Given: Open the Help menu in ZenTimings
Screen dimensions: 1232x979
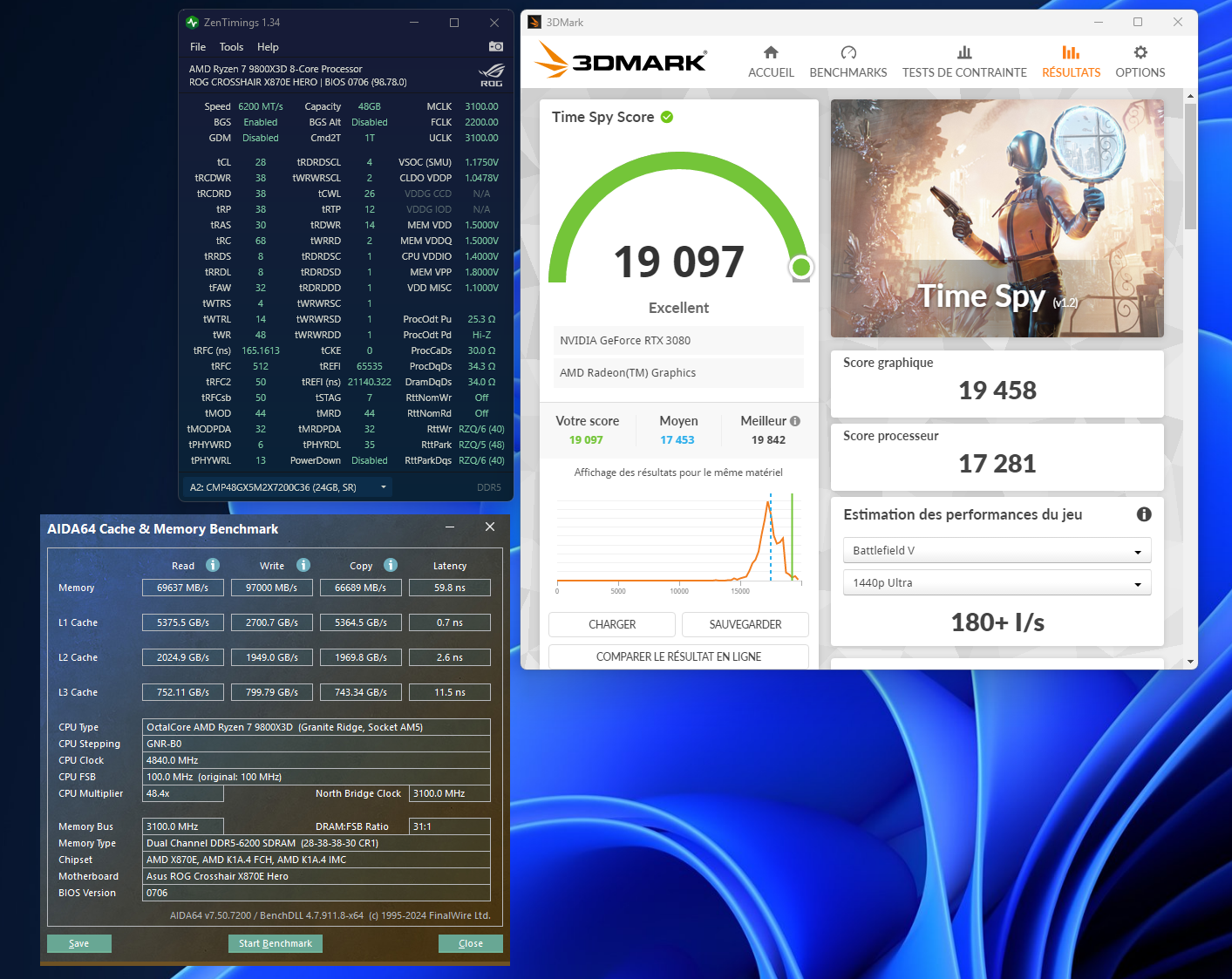Looking at the screenshot, I should (268, 47).
